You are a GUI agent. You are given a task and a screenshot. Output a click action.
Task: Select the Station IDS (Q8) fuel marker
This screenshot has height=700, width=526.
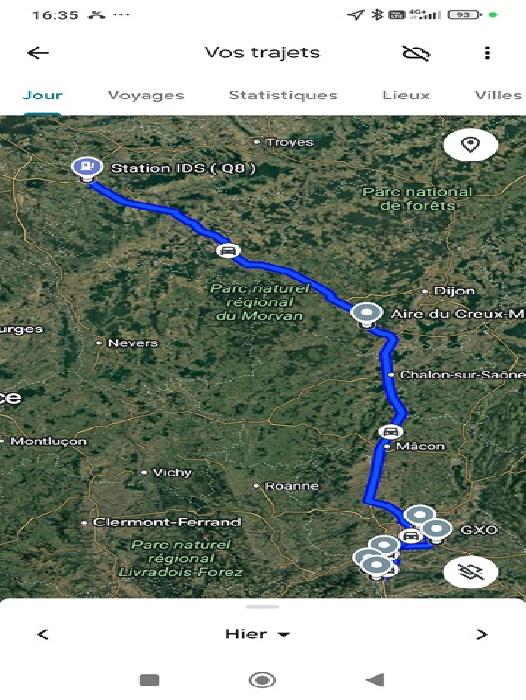[x=88, y=169]
